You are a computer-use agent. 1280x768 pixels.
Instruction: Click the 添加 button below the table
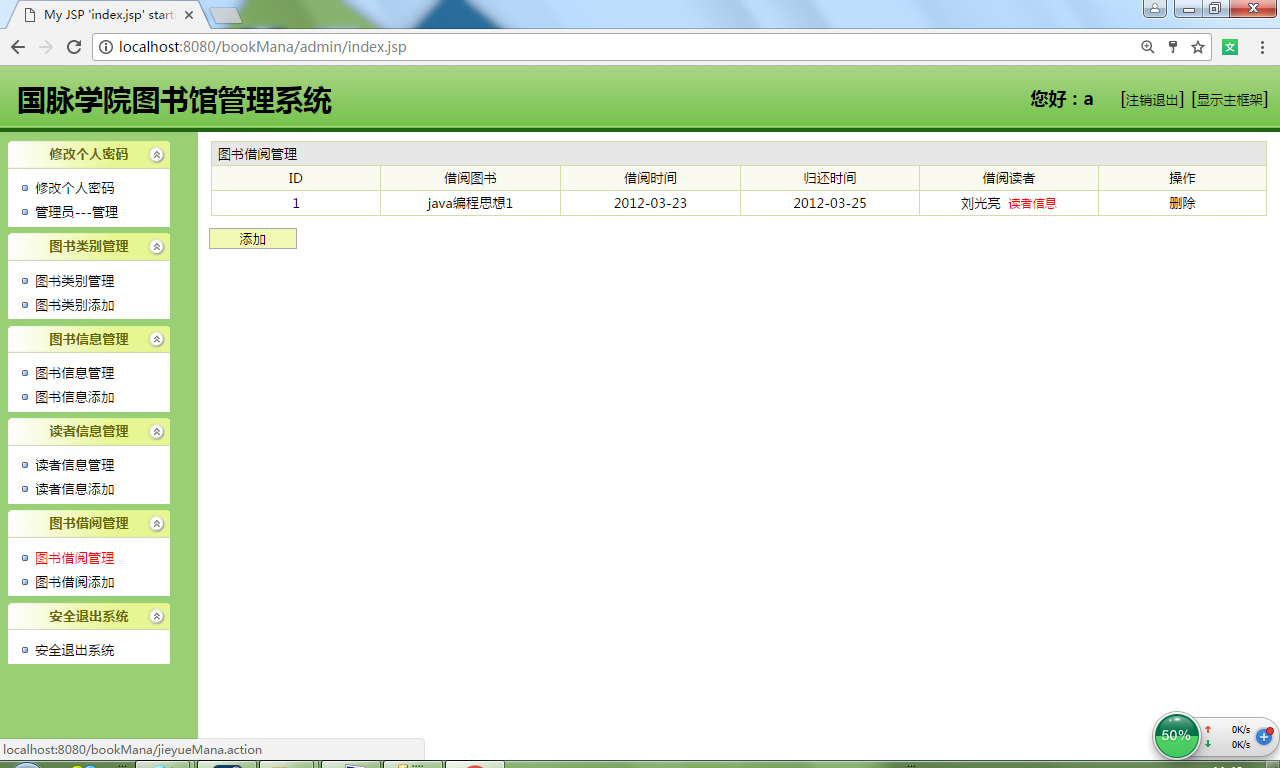252,238
